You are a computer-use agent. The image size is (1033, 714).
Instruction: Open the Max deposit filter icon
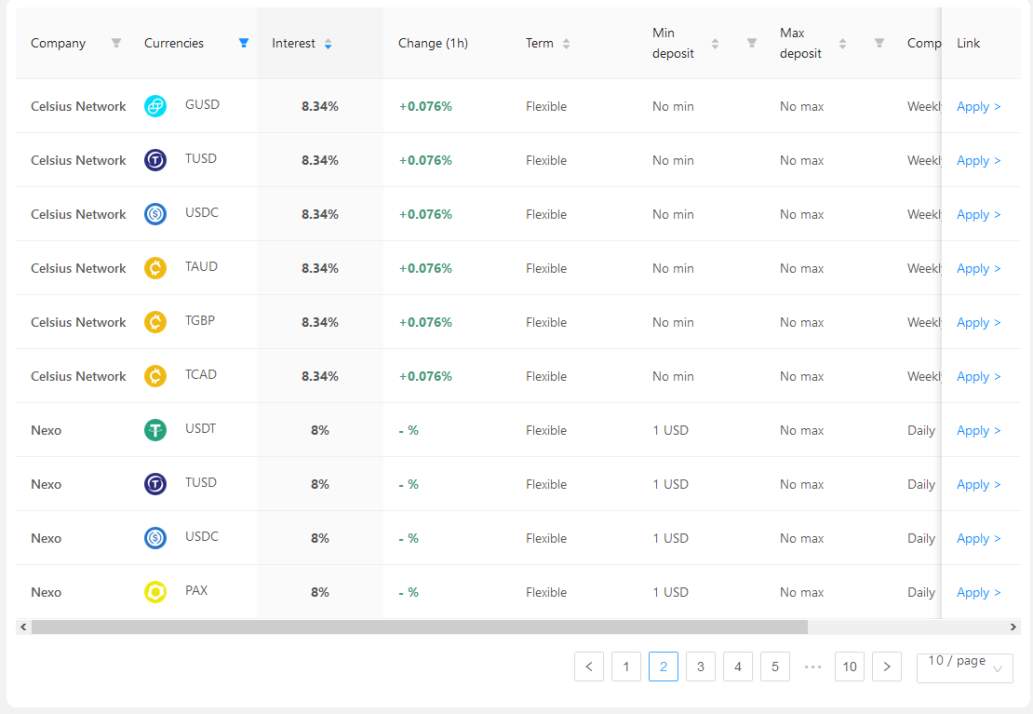click(879, 43)
